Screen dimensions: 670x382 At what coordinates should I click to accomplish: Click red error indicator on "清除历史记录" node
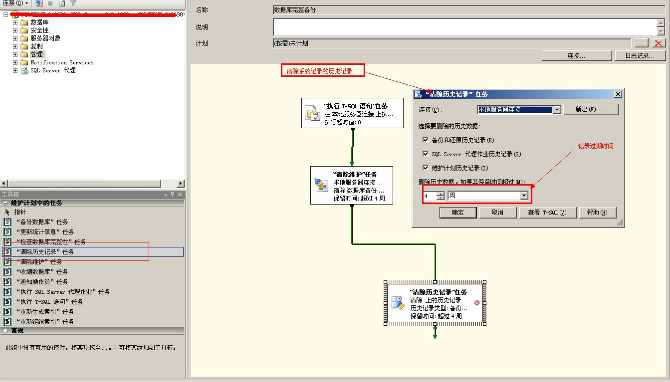click(x=477, y=303)
